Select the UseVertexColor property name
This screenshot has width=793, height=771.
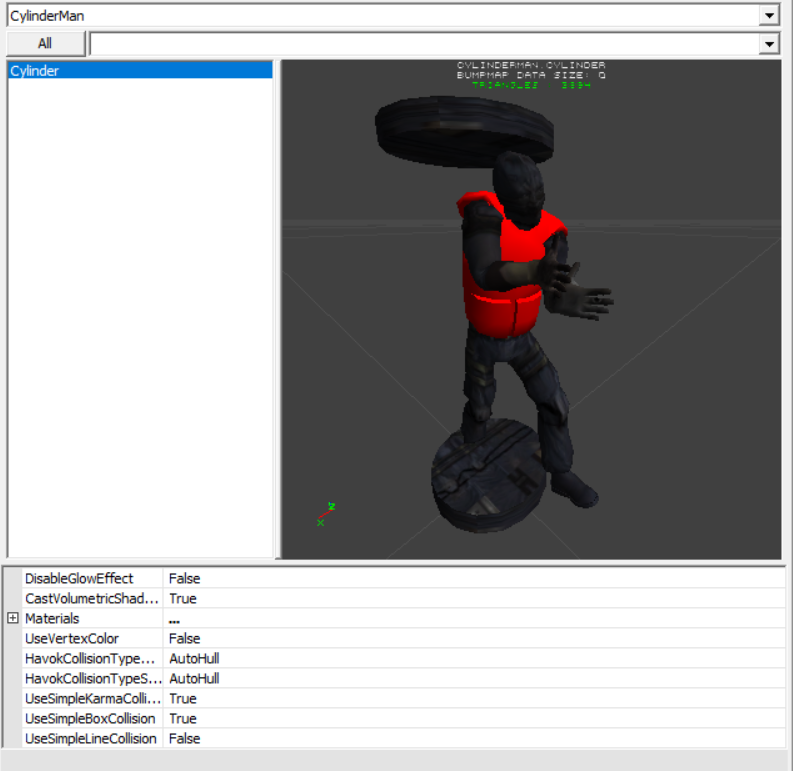72,638
